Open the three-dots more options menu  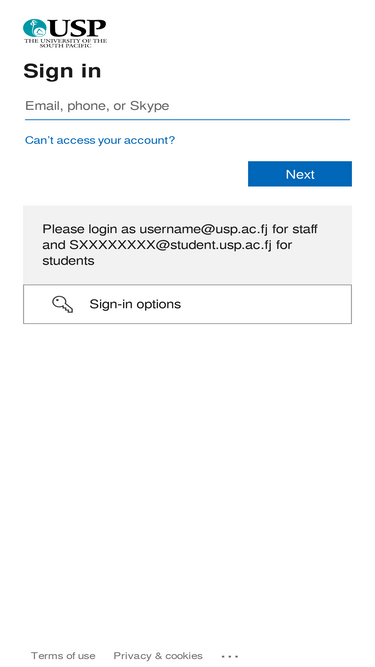230,656
